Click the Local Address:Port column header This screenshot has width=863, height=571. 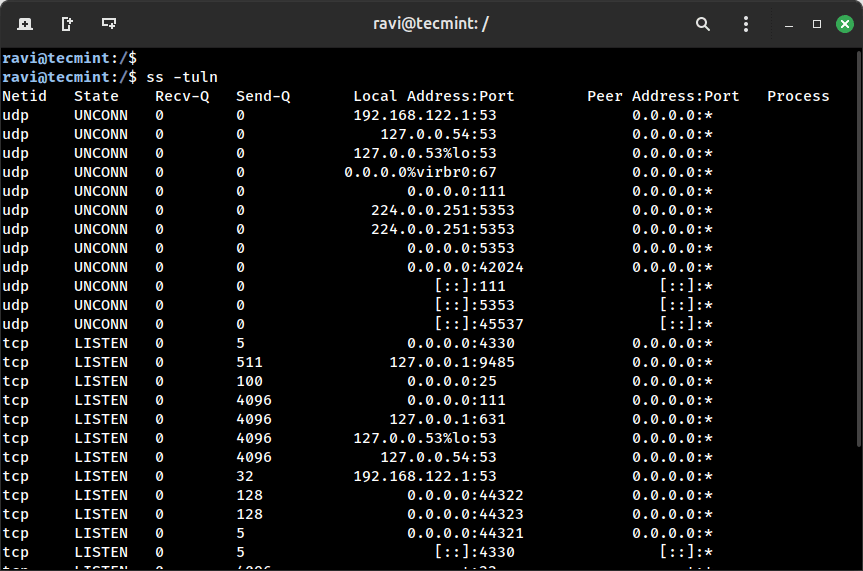coord(434,96)
